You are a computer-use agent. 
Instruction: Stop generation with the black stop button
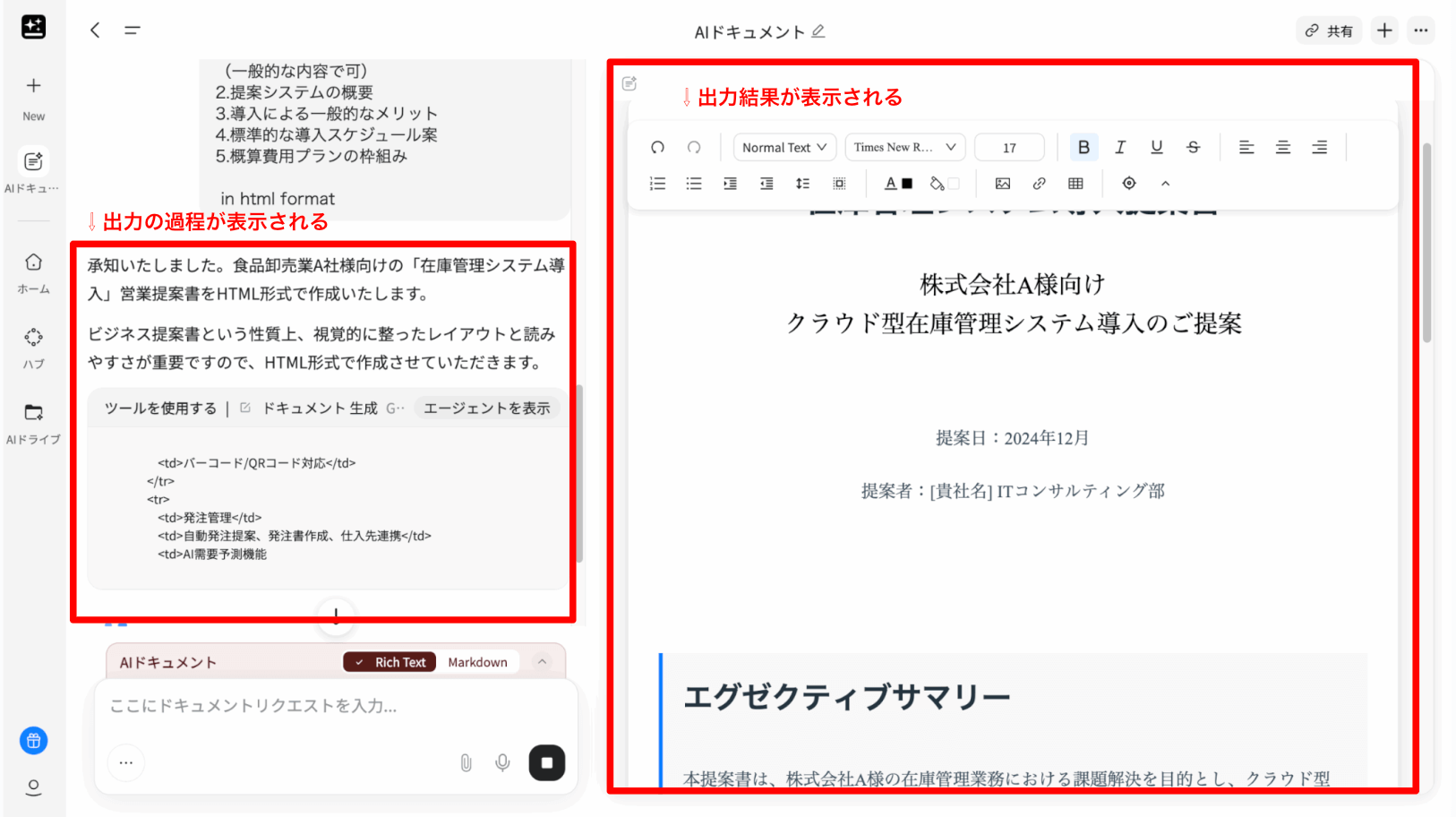(x=546, y=762)
